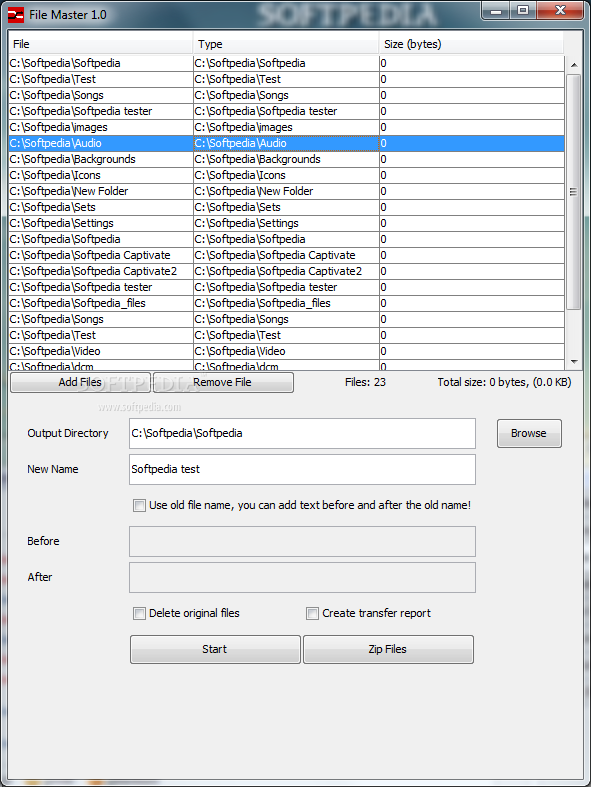Click Type cell C:\Softpedia\Softpedia Captivate2

[286, 272]
